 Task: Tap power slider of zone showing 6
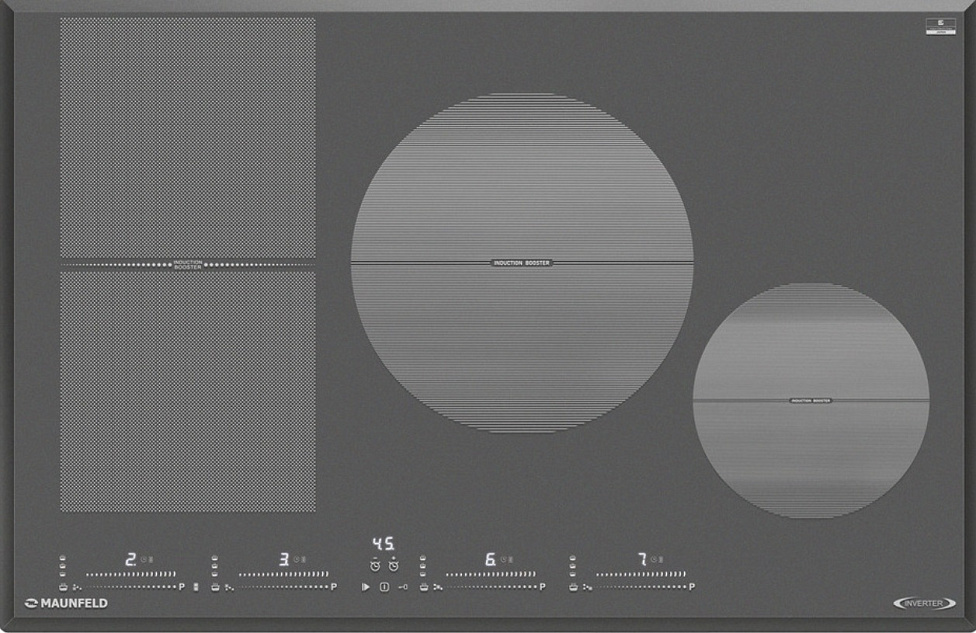click(x=490, y=574)
